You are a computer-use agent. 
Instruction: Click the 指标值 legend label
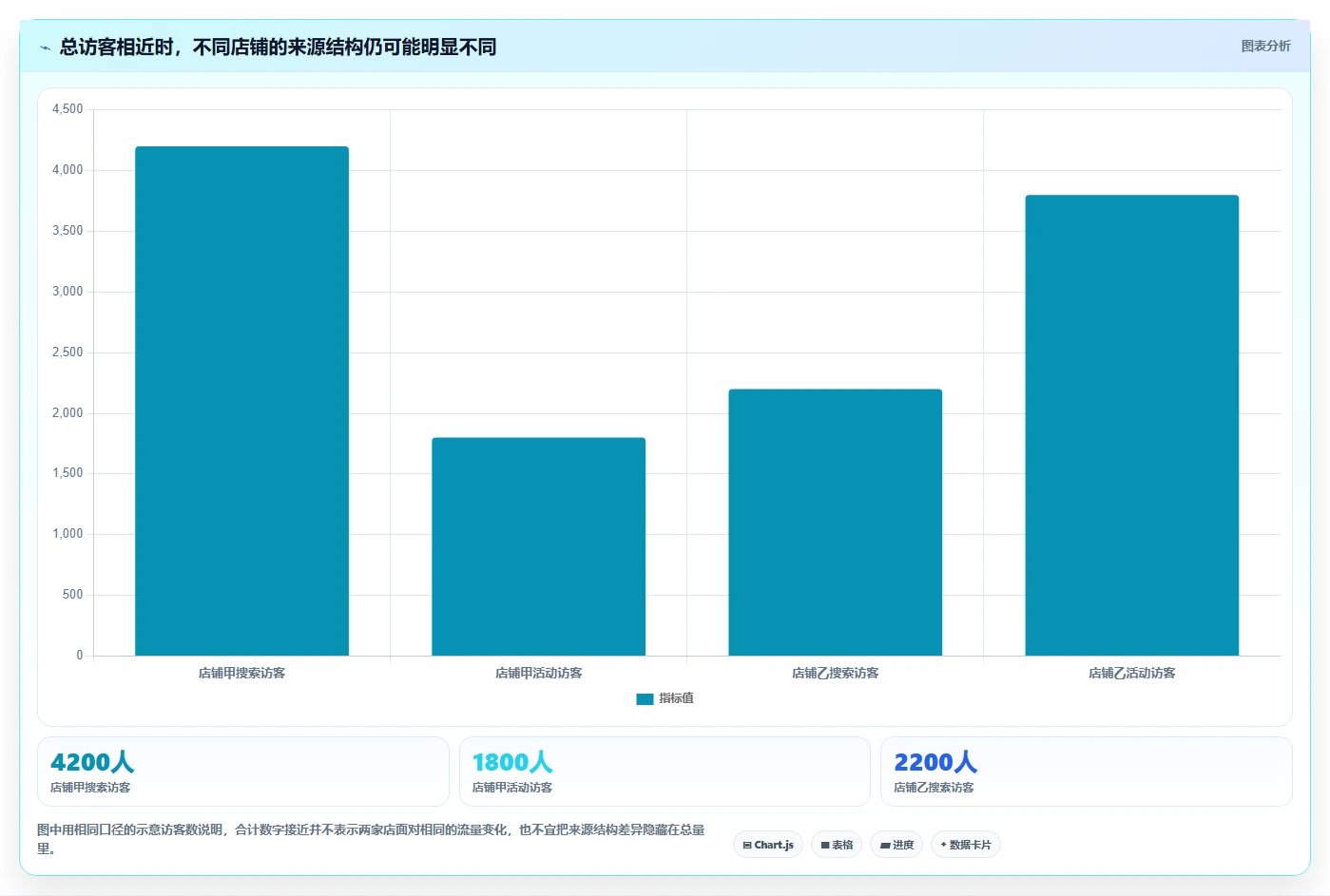tap(676, 698)
